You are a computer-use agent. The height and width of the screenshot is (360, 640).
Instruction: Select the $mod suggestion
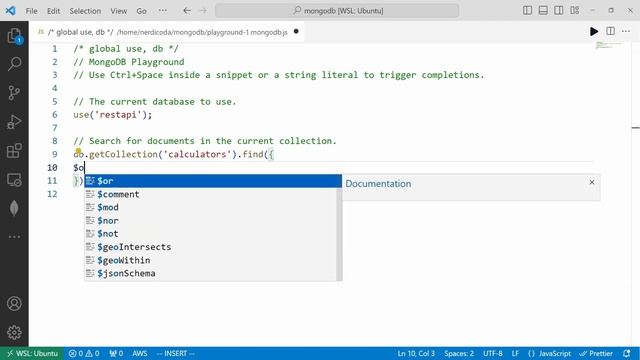[x=210, y=207]
